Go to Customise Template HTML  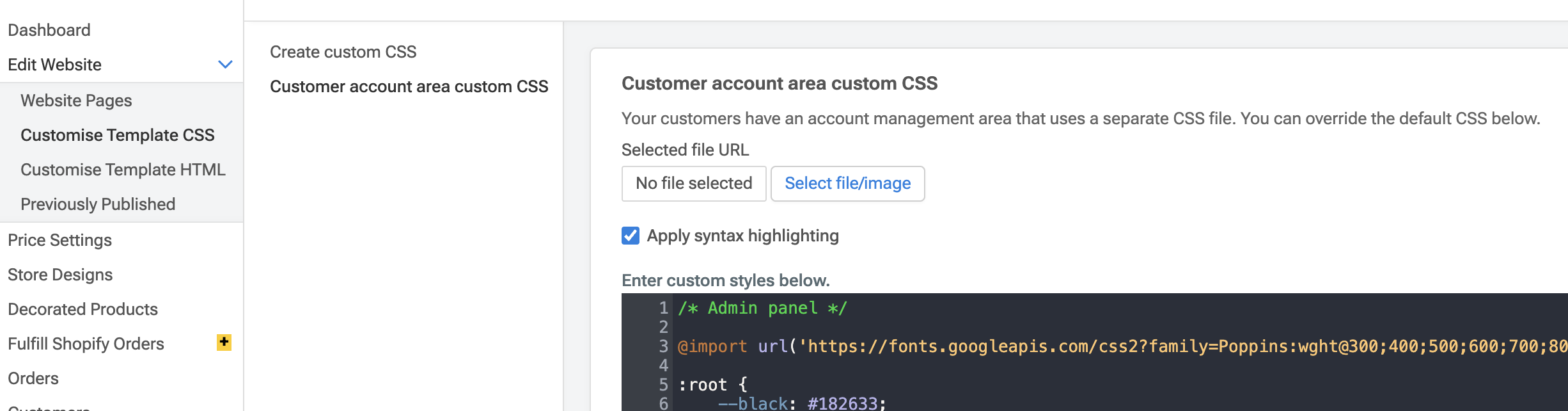(x=123, y=170)
